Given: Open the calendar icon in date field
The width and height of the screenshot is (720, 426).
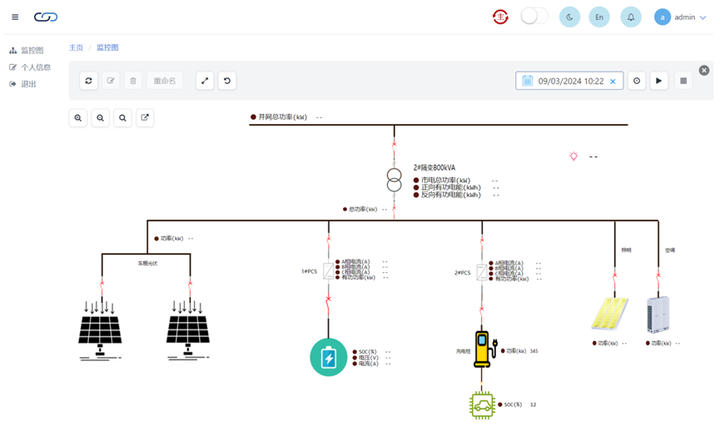Looking at the screenshot, I should [x=528, y=81].
